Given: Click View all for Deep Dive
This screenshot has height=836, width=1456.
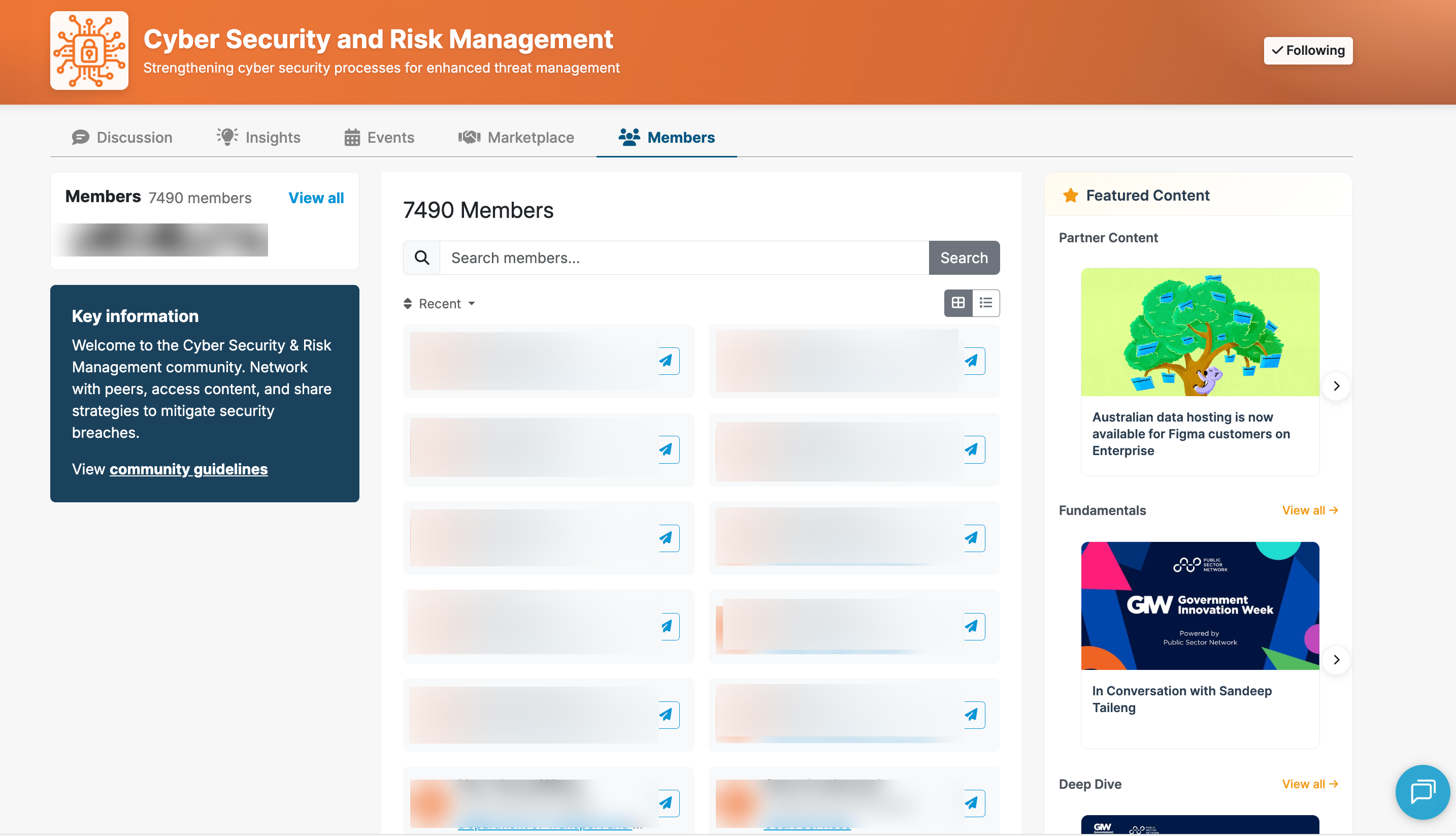Looking at the screenshot, I should [x=1310, y=784].
